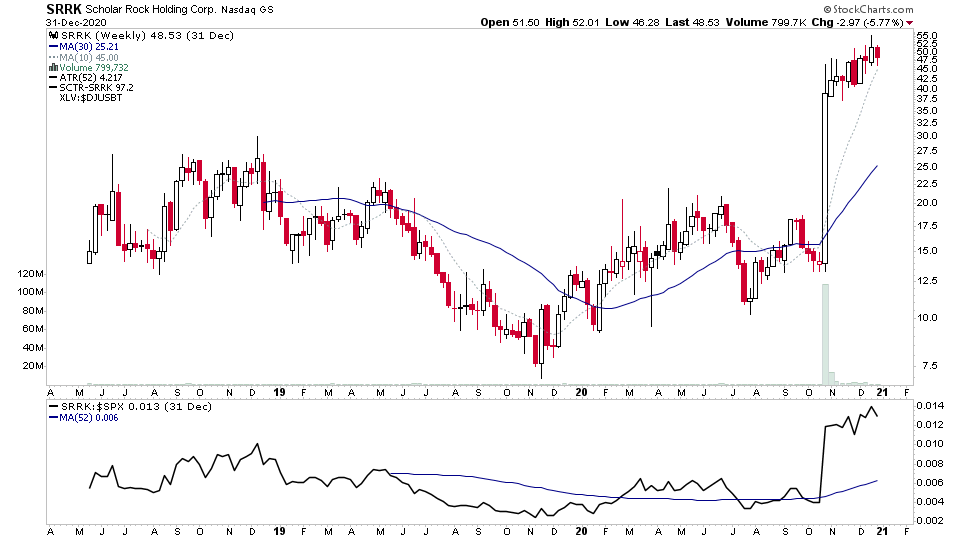This screenshot has height=540, width=960.
Task: Click the '12.5' price axis label
Action: coord(927,280)
